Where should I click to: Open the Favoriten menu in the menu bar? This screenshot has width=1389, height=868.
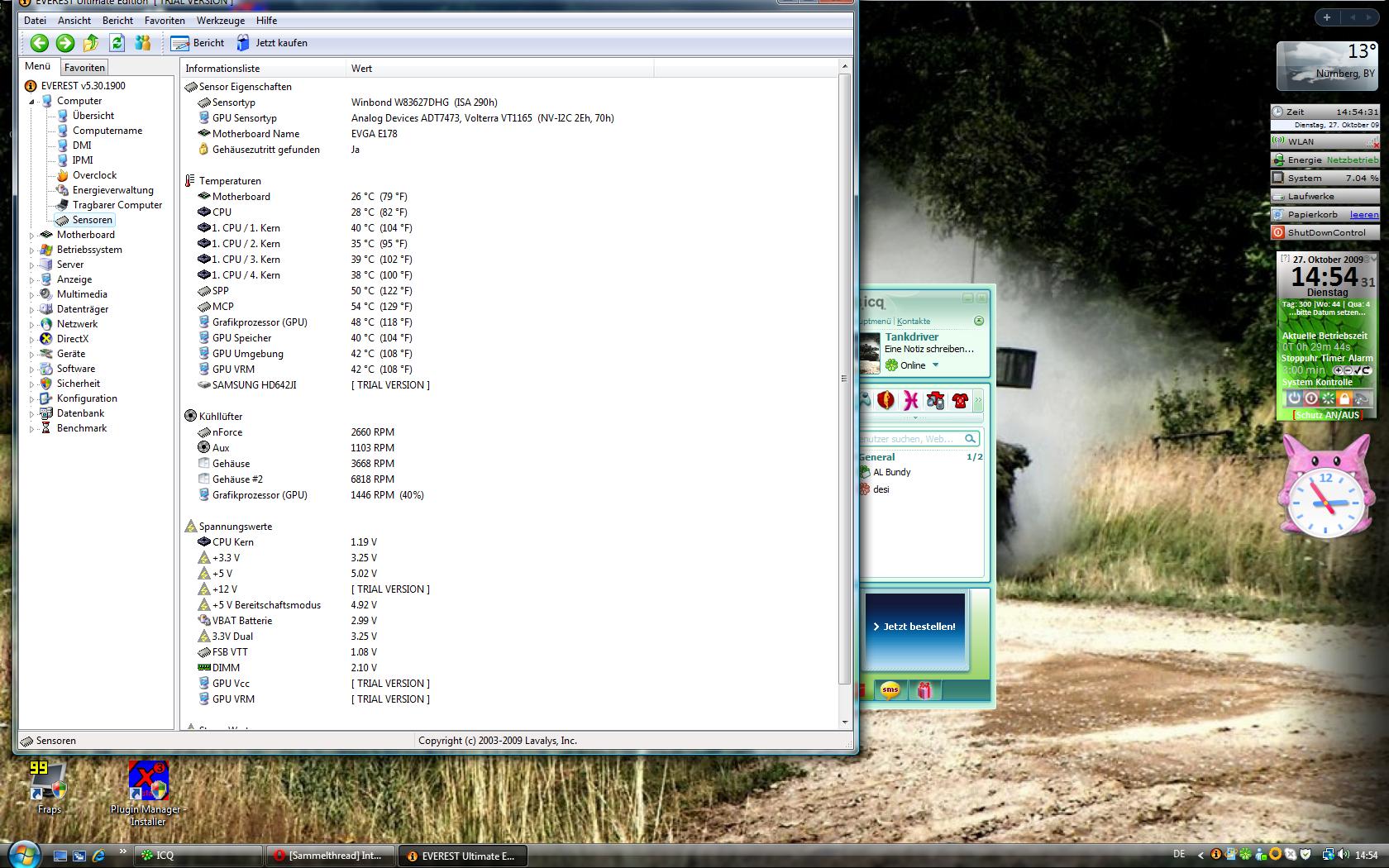click(165, 21)
